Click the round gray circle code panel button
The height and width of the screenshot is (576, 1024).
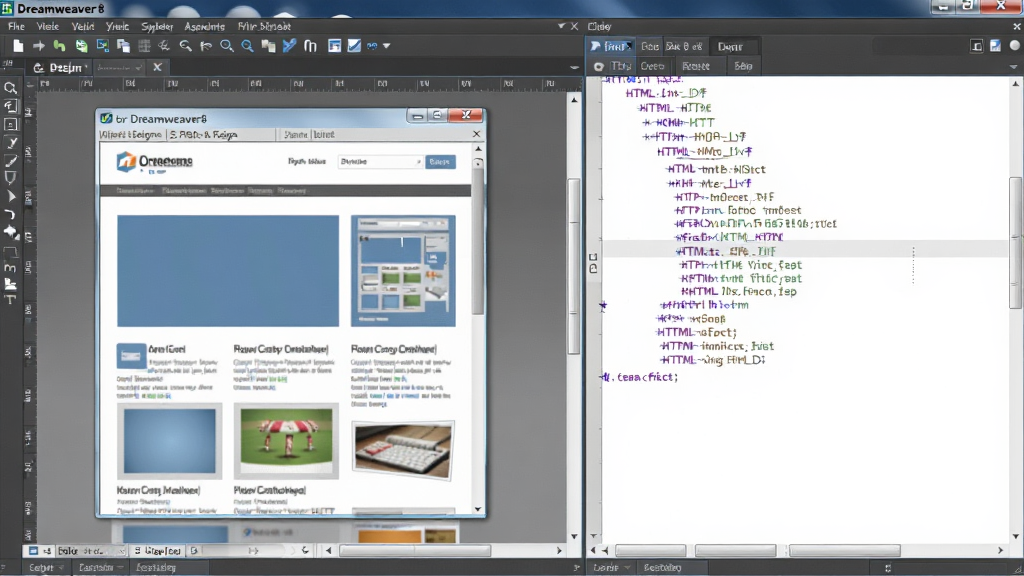(1014, 46)
